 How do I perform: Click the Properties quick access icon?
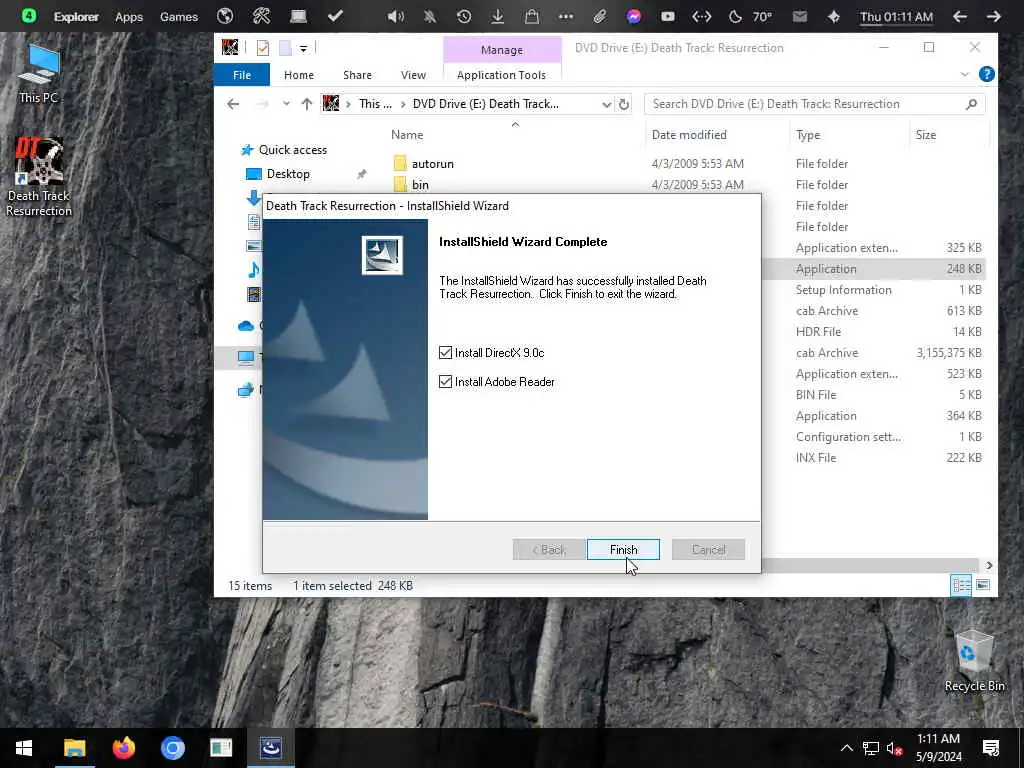pyautogui.click(x=263, y=48)
